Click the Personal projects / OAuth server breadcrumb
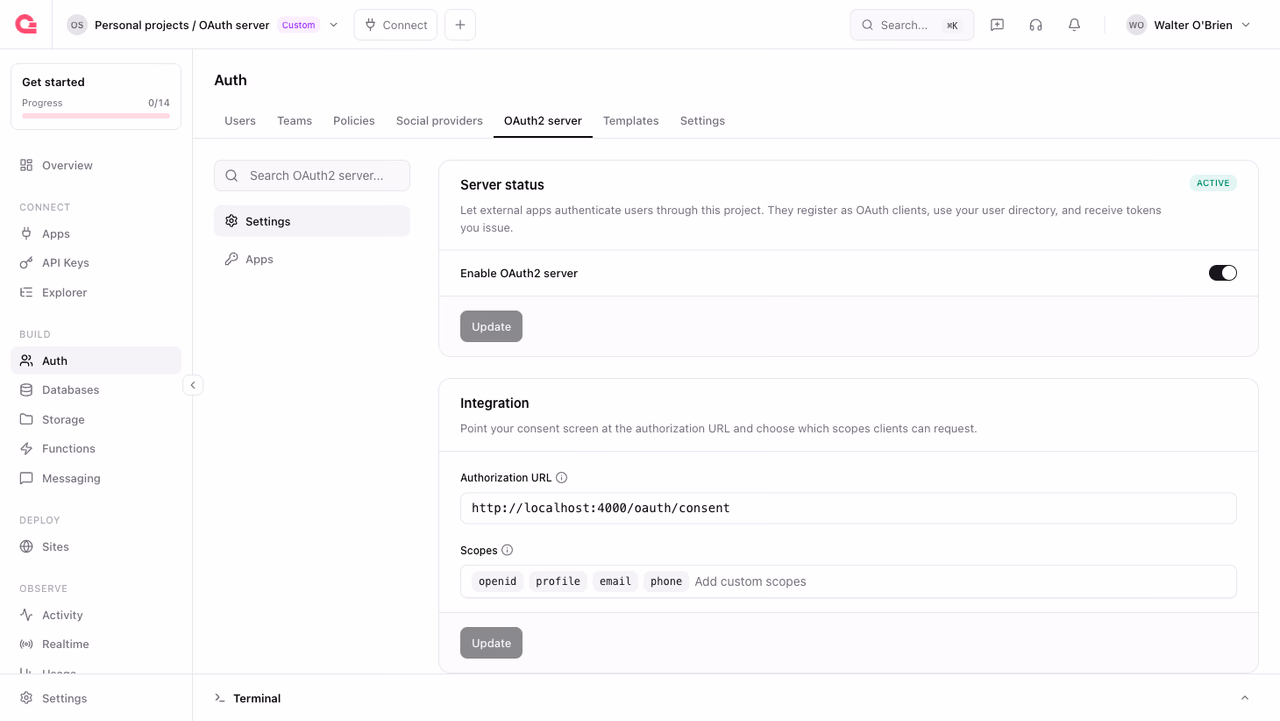Viewport: 1280px width, 721px height. click(182, 25)
